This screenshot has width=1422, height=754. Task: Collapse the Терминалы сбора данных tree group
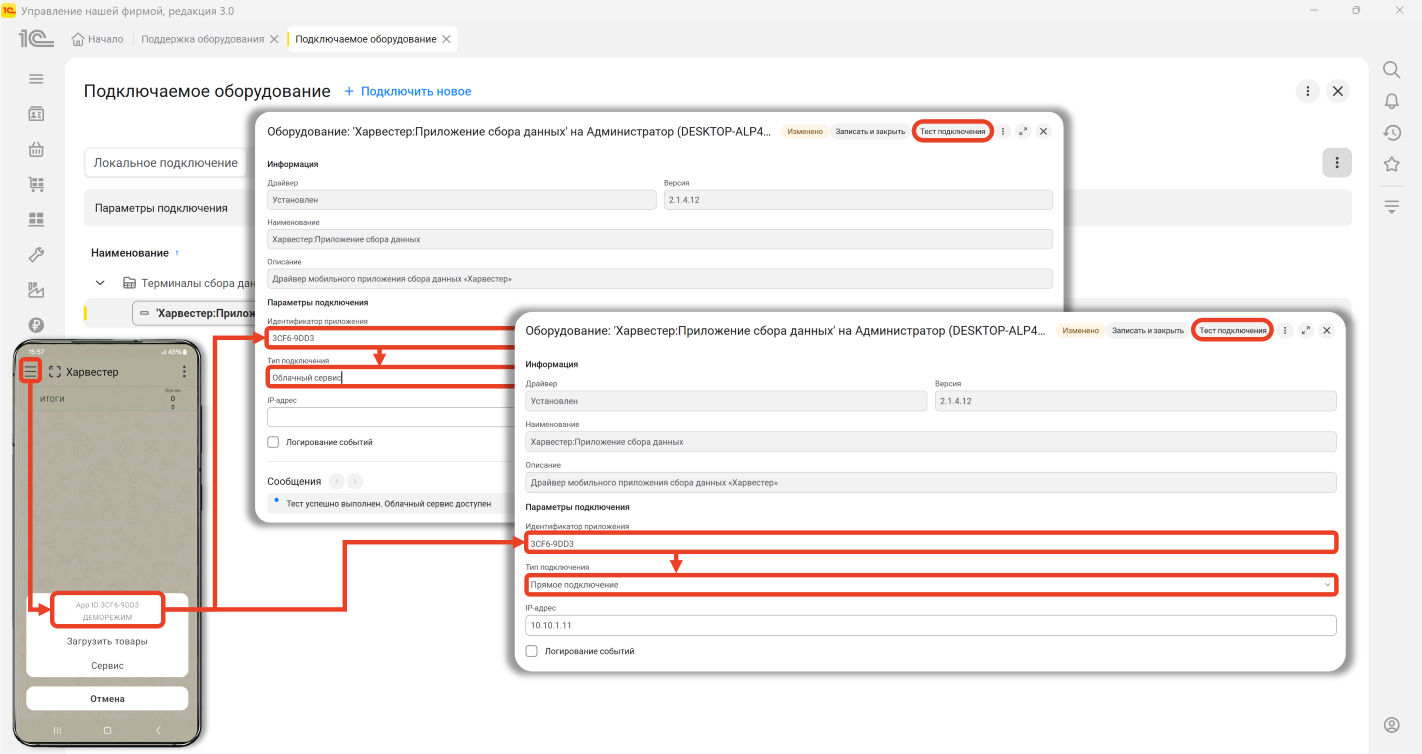pos(99,283)
